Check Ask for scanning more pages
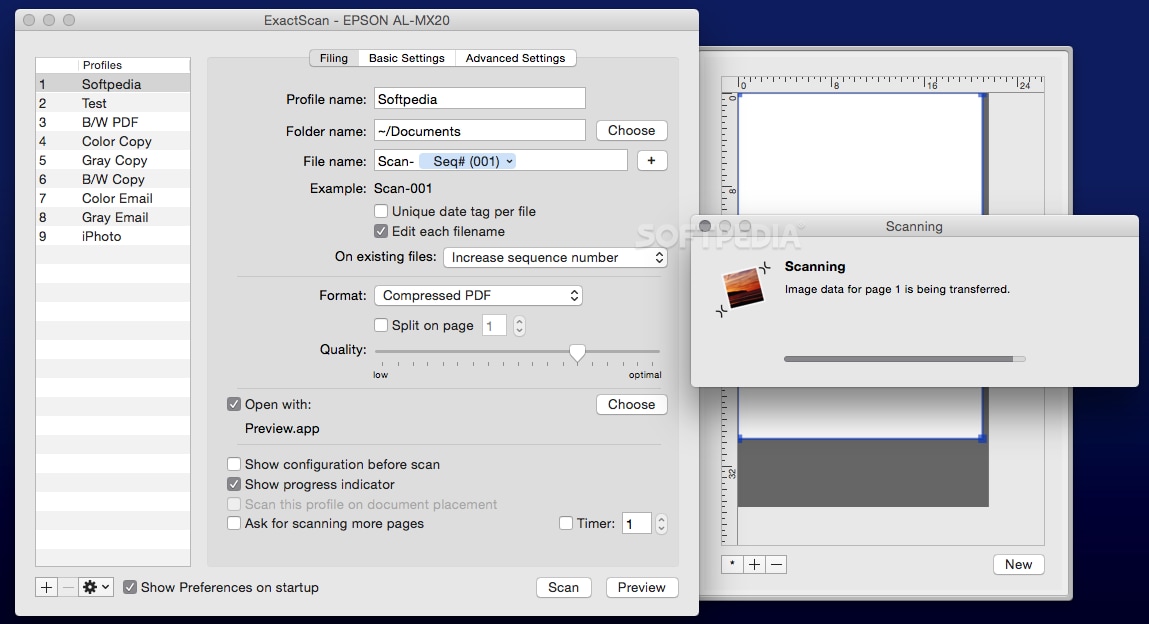The height and width of the screenshot is (624, 1149). (234, 523)
